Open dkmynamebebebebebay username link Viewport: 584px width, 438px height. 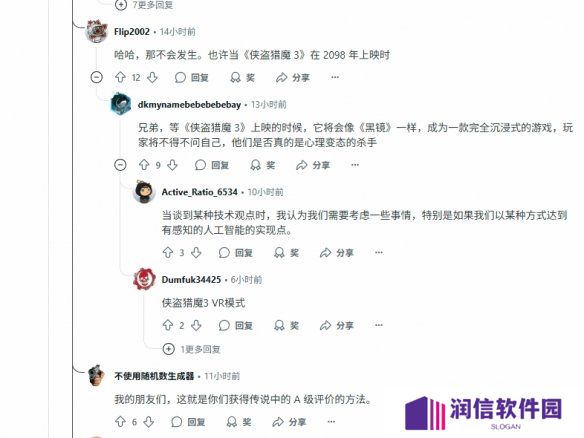coord(190,105)
